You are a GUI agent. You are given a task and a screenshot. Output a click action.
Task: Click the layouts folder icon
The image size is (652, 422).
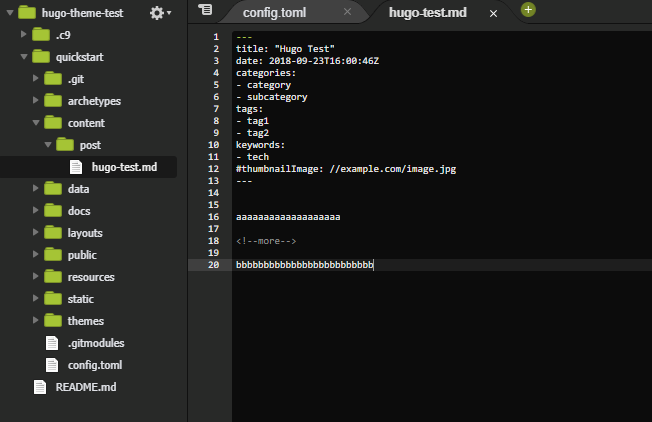tap(53, 232)
